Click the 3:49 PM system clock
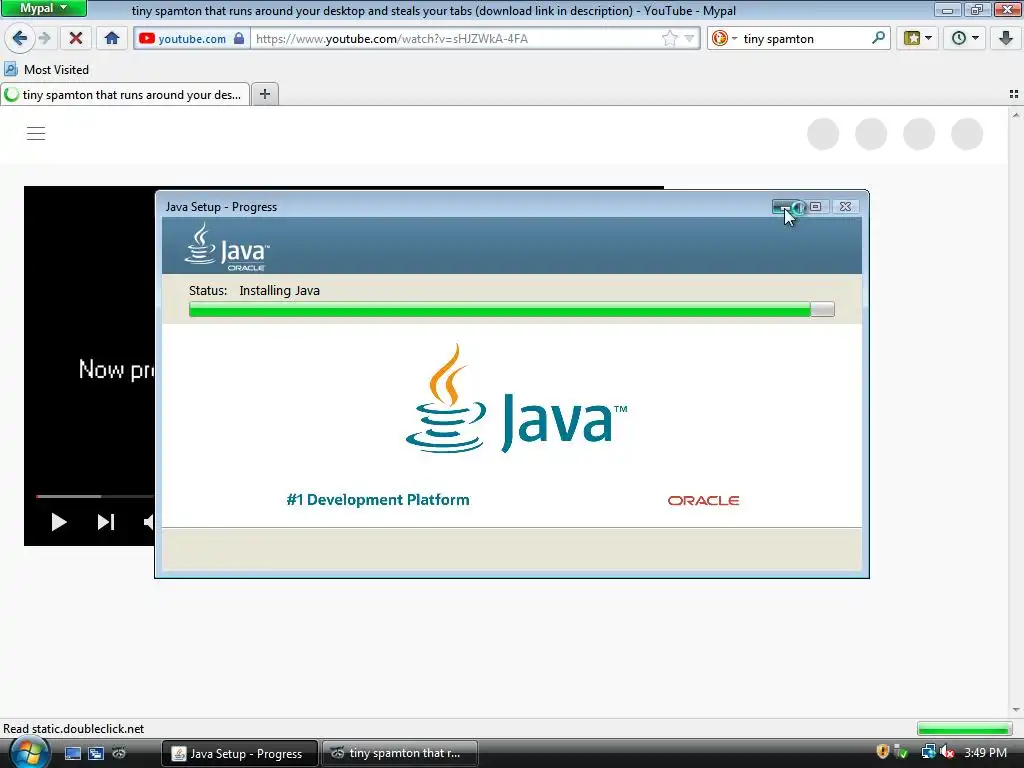 [985, 752]
